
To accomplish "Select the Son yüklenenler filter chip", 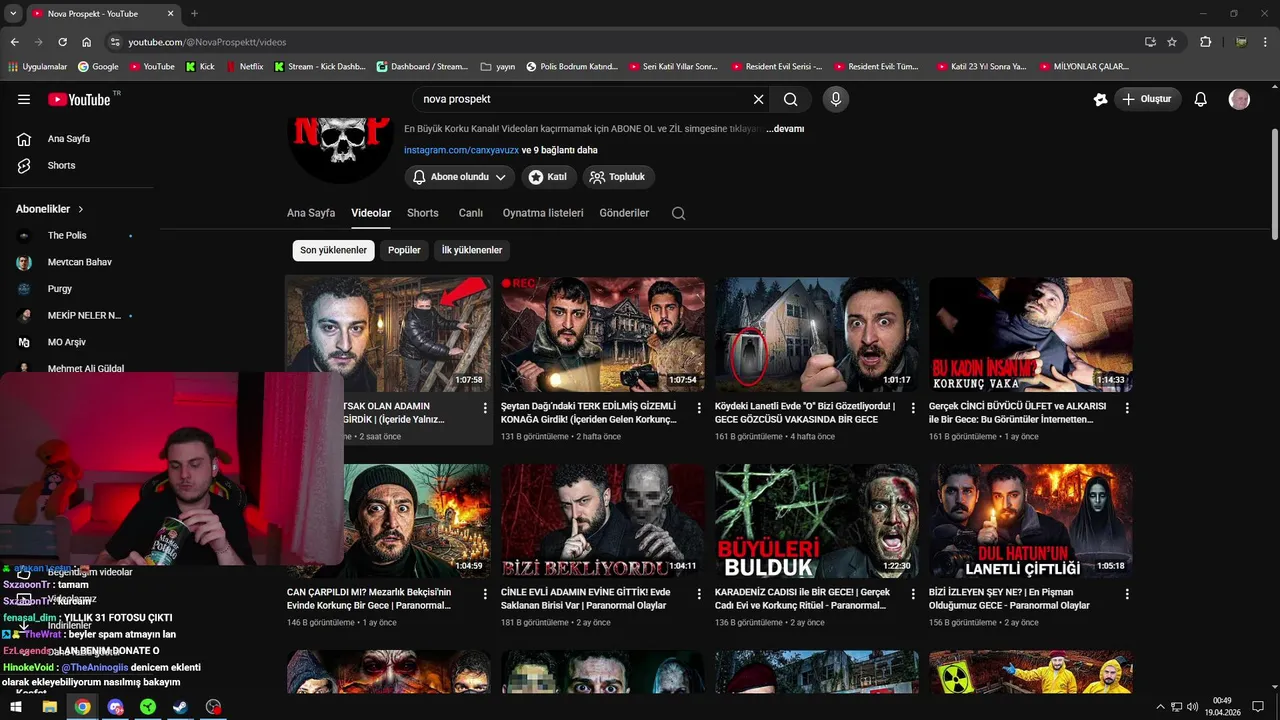I will click(x=334, y=250).
